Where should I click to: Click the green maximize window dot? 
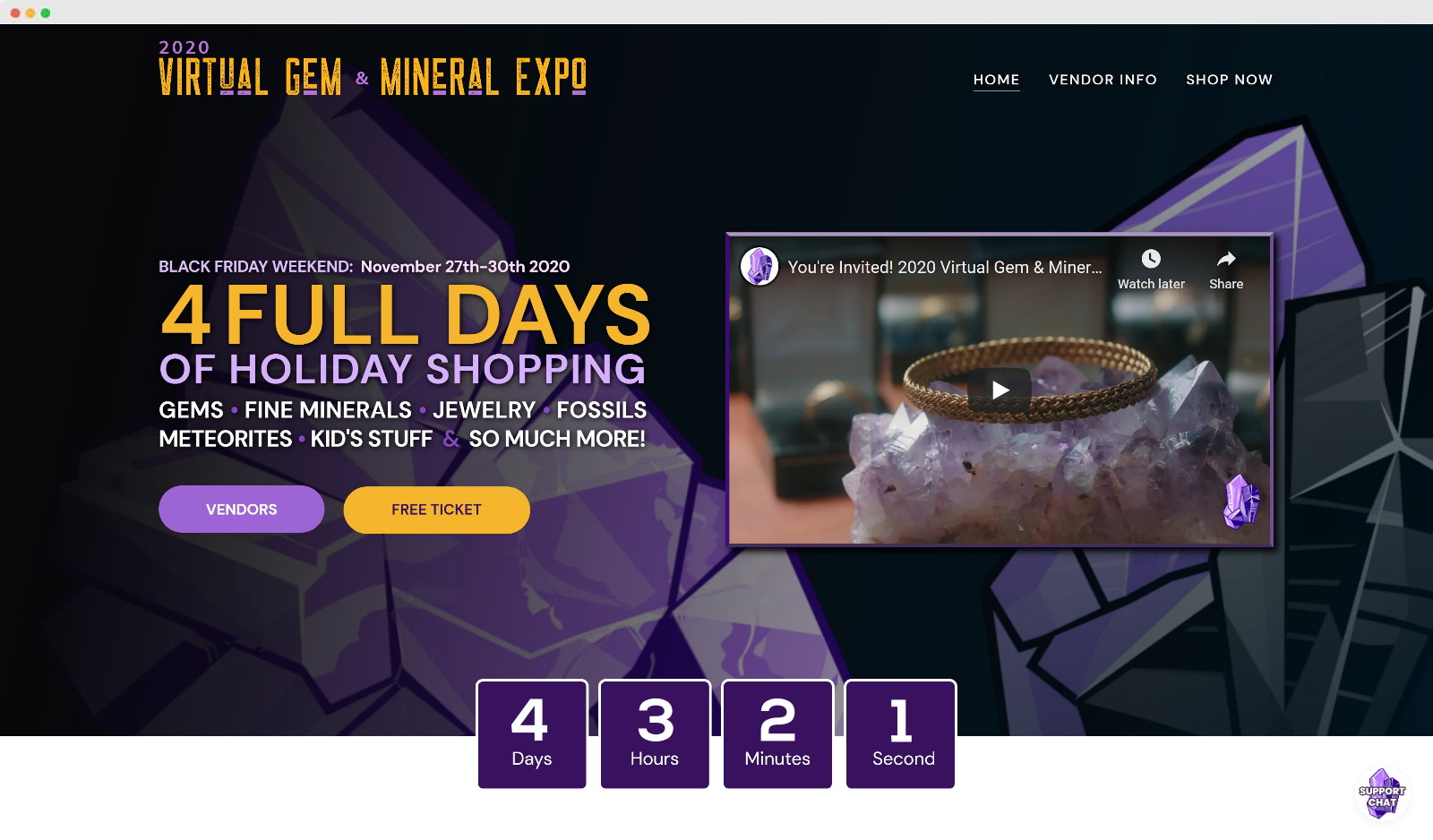click(46, 13)
